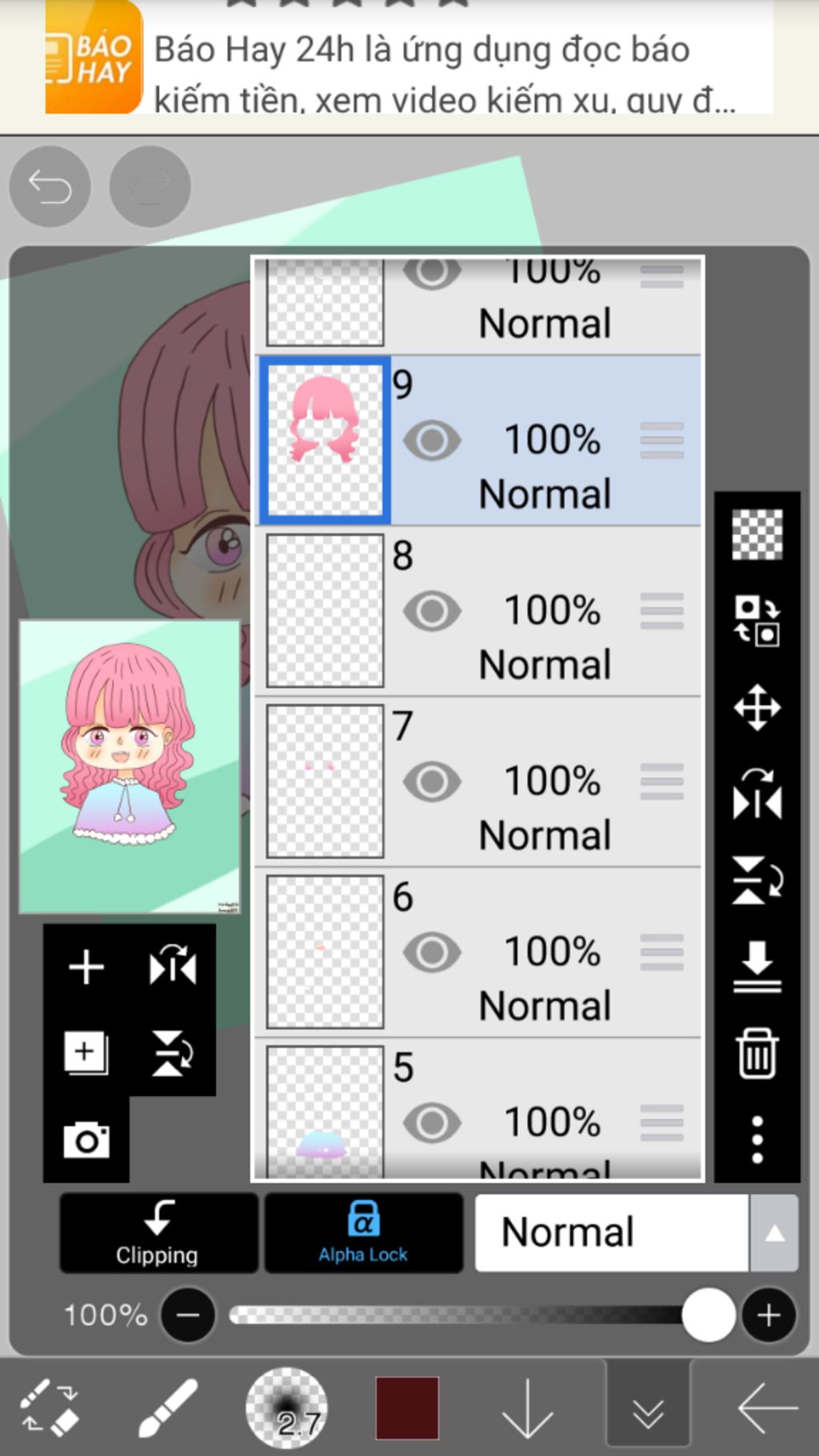Clear layer using checkerboard icon
Screen dimensions: 819x1456
(757, 534)
